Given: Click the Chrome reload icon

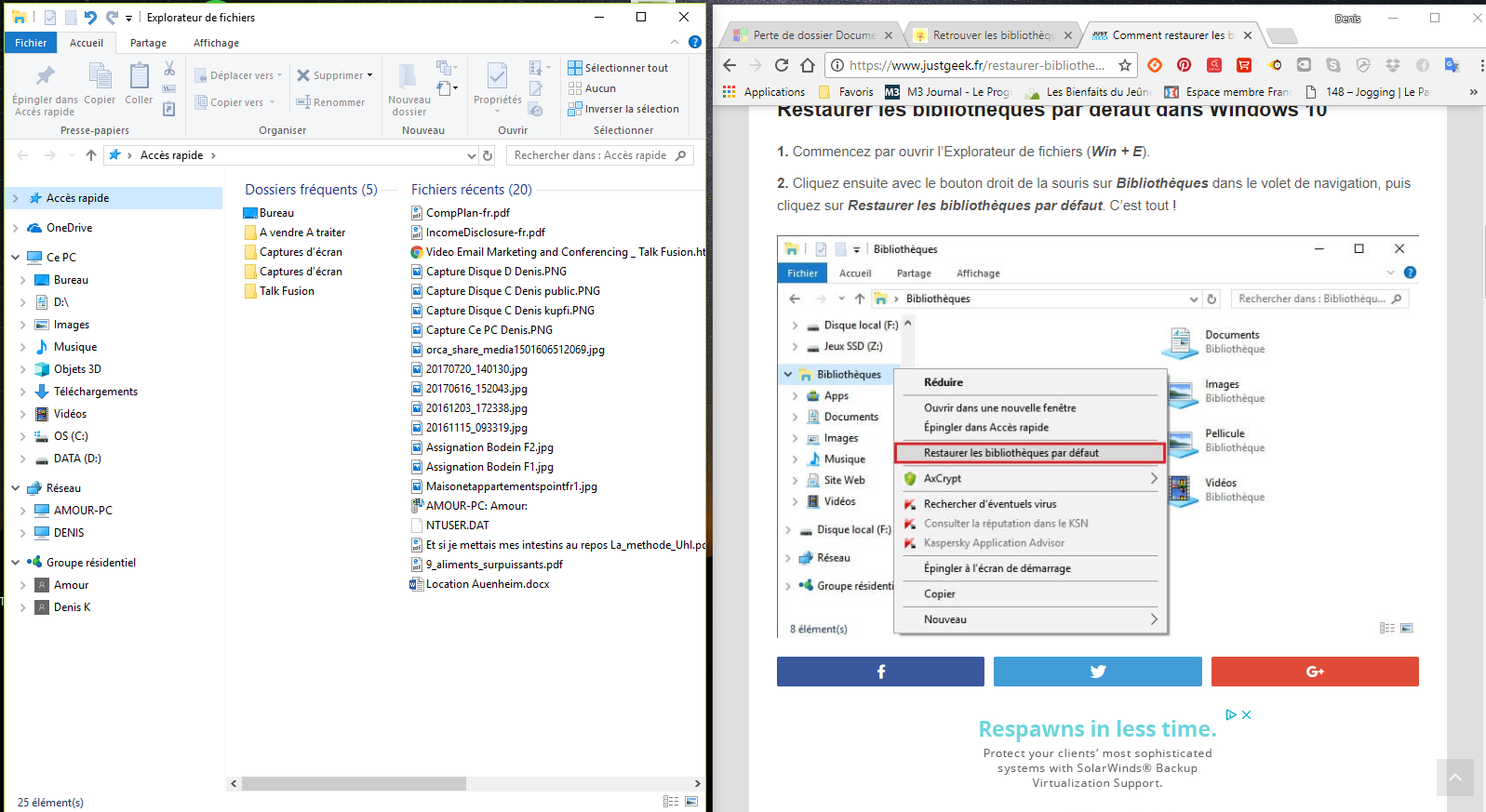Looking at the screenshot, I should (782, 65).
